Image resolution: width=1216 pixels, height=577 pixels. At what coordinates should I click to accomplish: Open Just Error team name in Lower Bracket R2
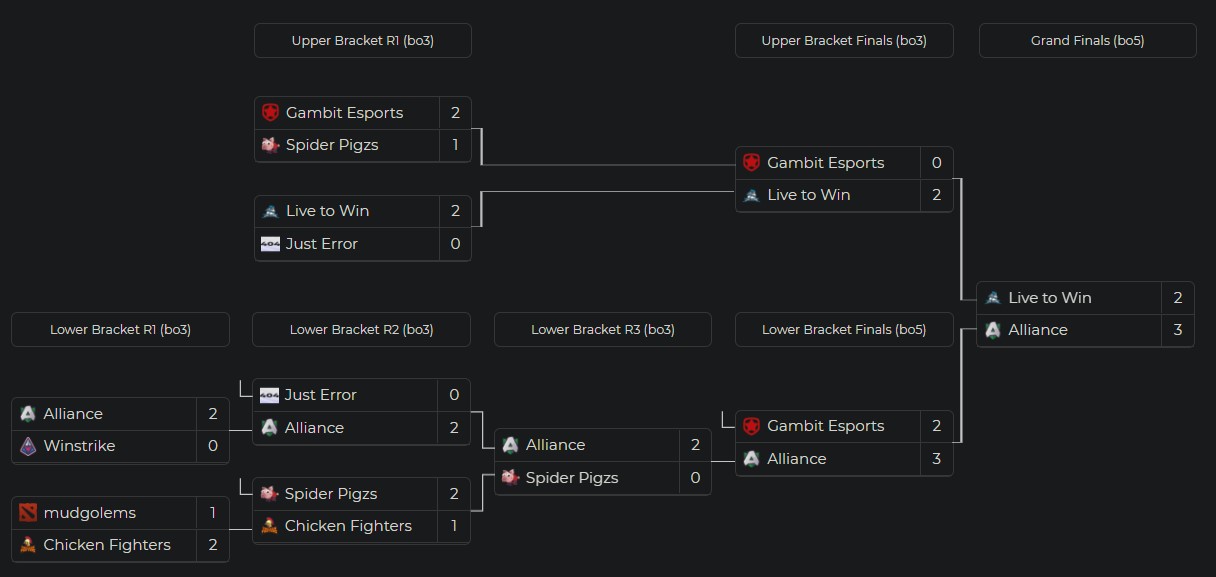click(x=321, y=395)
